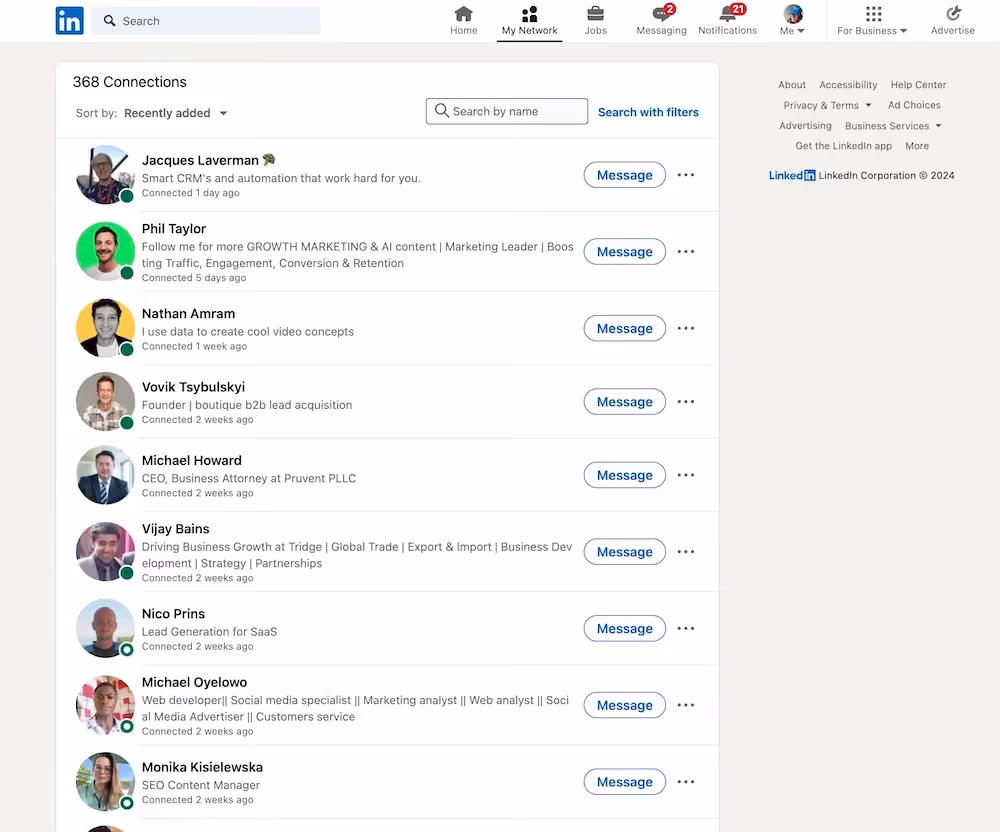This screenshot has width=1000, height=832.
Task: Open more options for Vovik Tsybulskyi
Action: click(686, 402)
